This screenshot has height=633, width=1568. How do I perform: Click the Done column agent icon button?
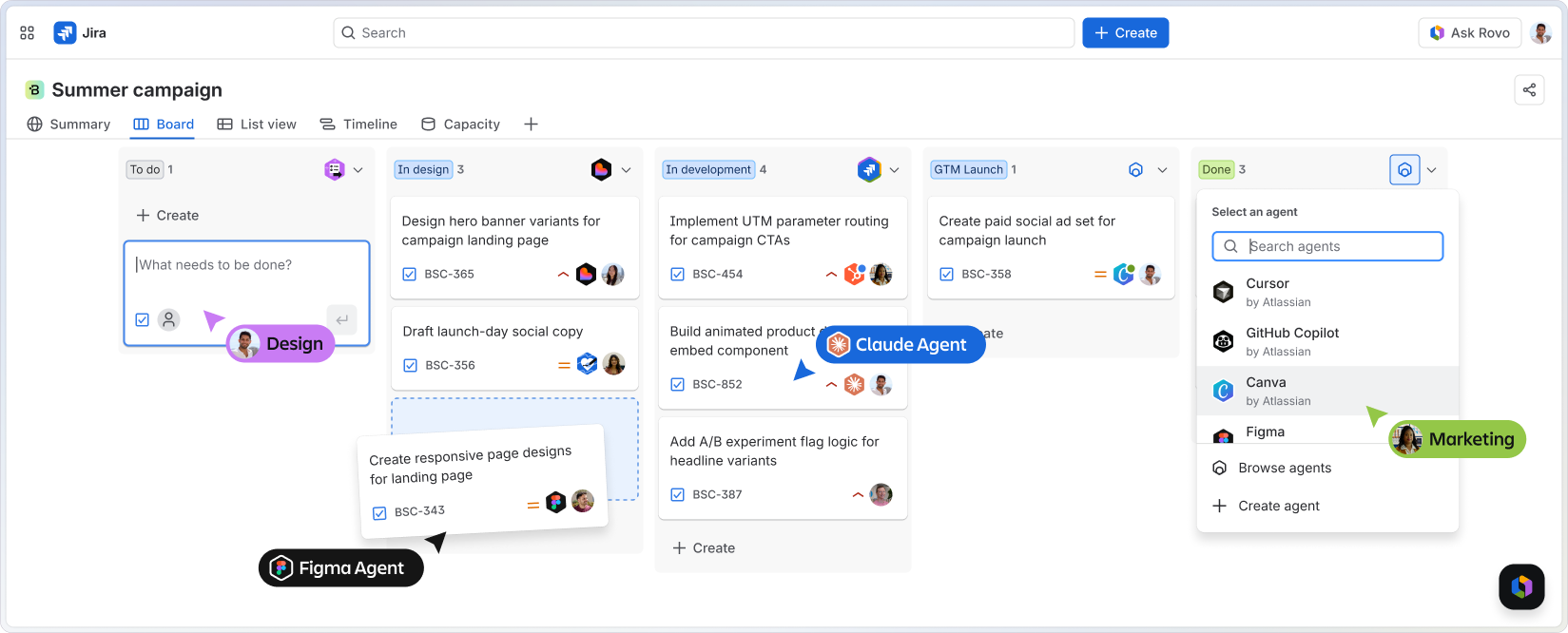[1404, 170]
